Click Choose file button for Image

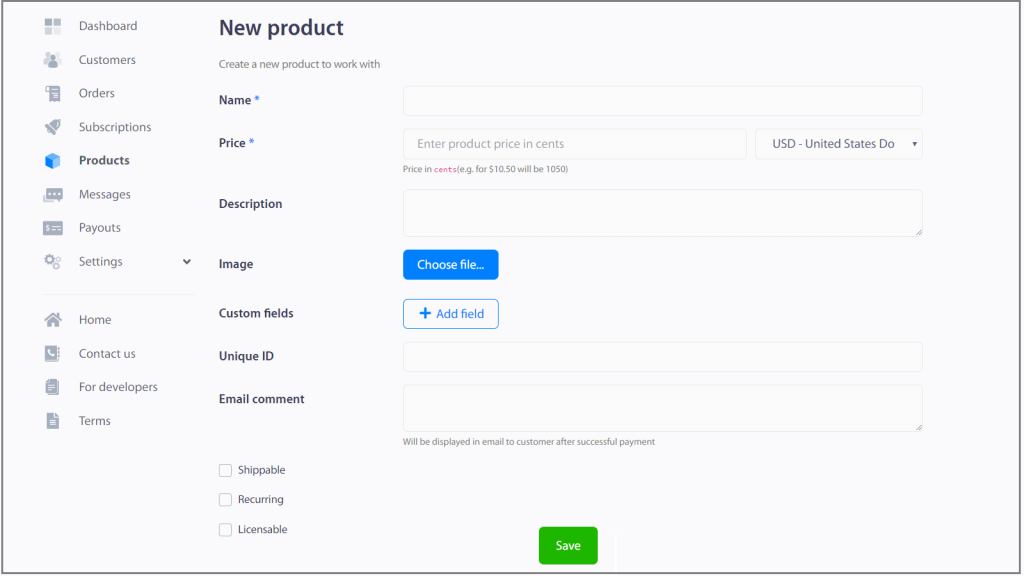[x=451, y=264]
